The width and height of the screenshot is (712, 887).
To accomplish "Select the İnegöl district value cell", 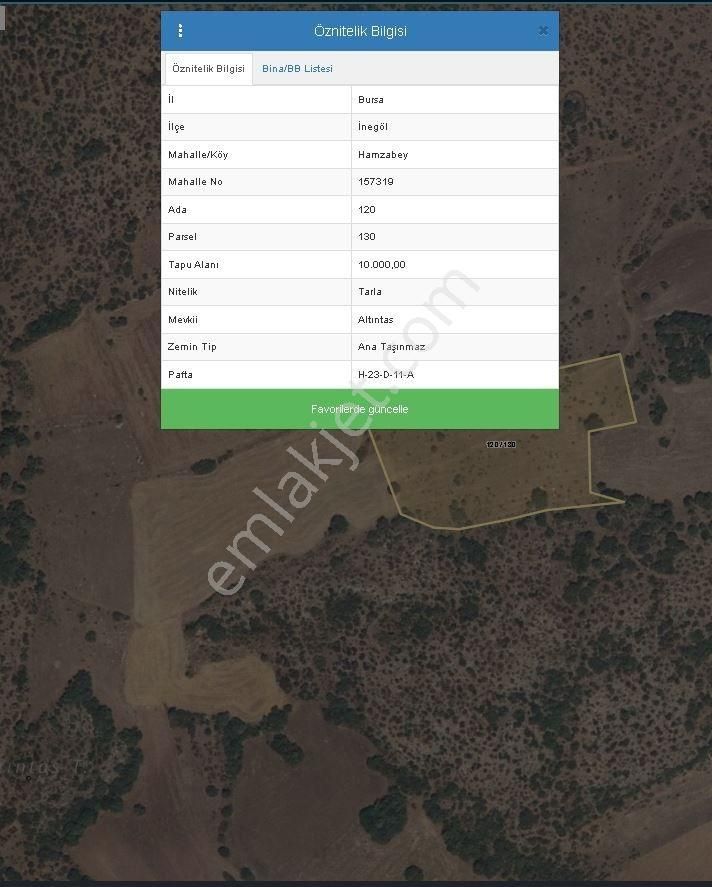I will (x=455, y=127).
